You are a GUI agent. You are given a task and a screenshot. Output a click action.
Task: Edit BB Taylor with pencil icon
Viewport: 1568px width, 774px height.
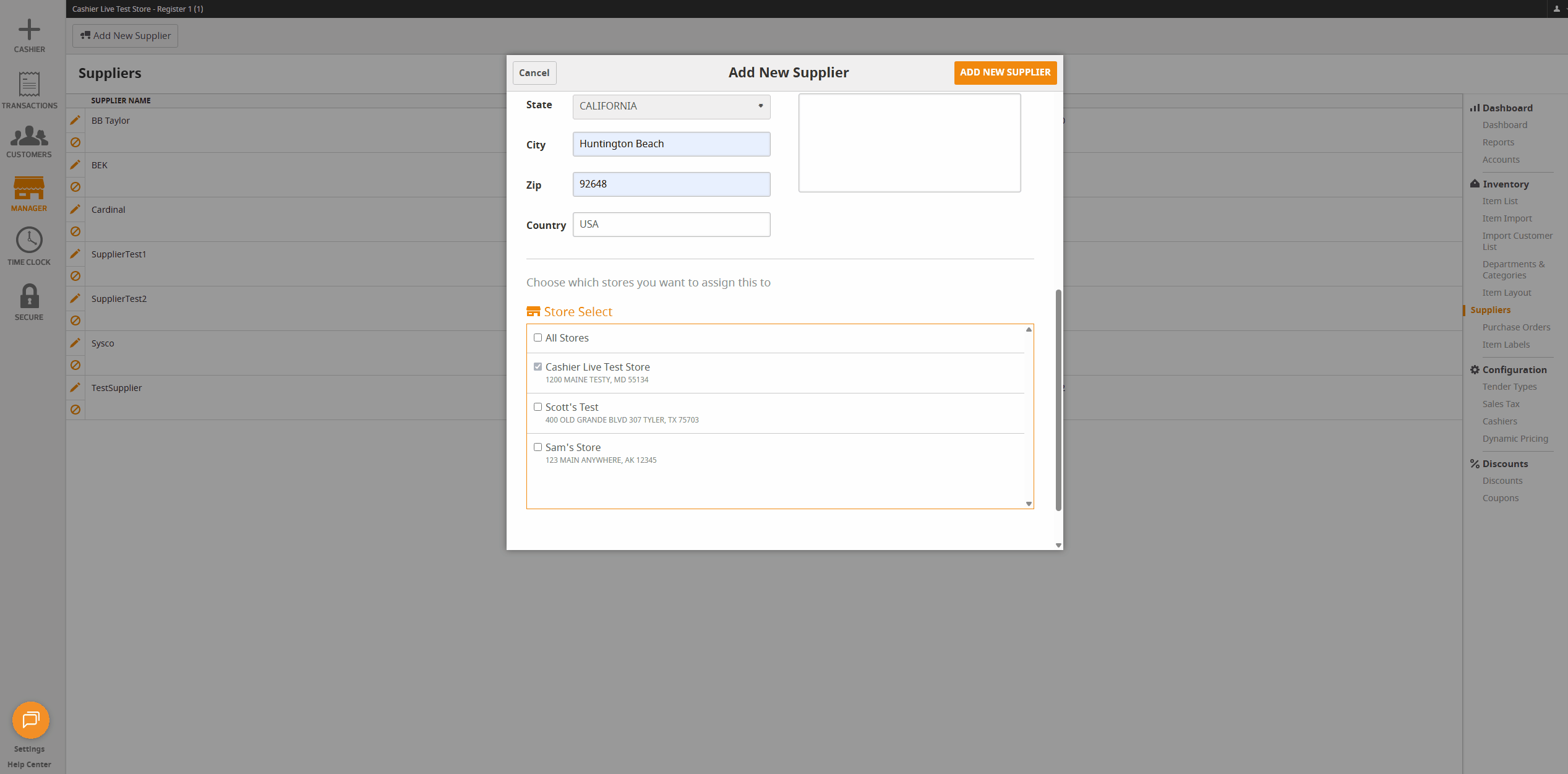pyautogui.click(x=75, y=120)
